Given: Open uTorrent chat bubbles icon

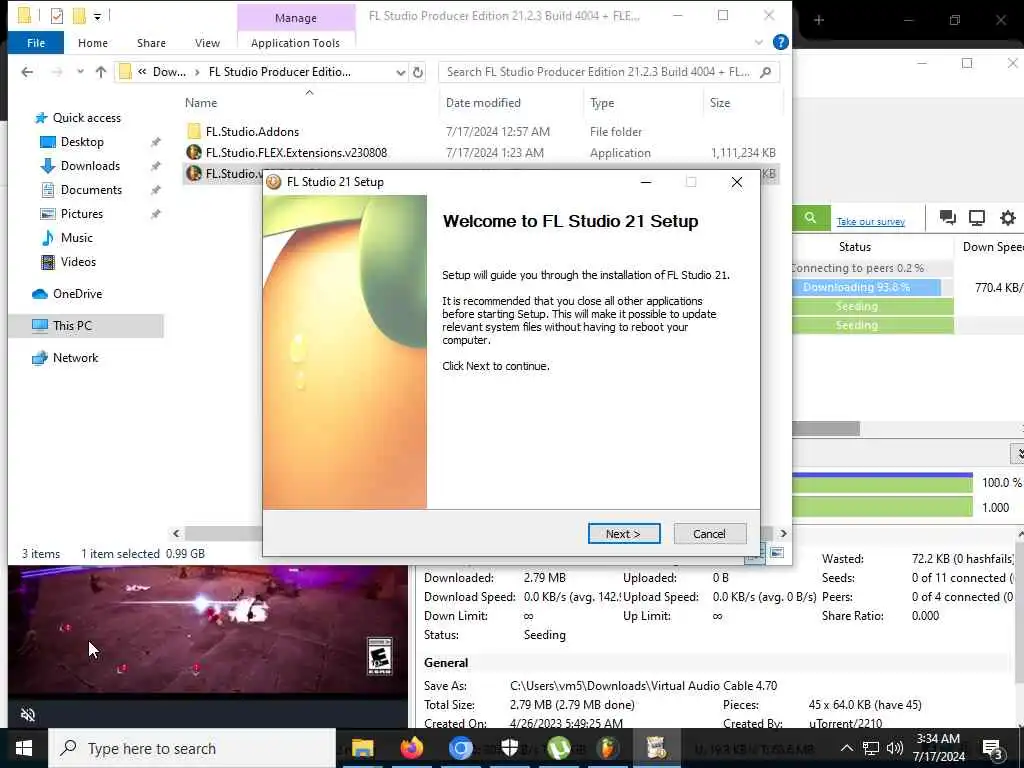Looking at the screenshot, I should [x=947, y=218].
